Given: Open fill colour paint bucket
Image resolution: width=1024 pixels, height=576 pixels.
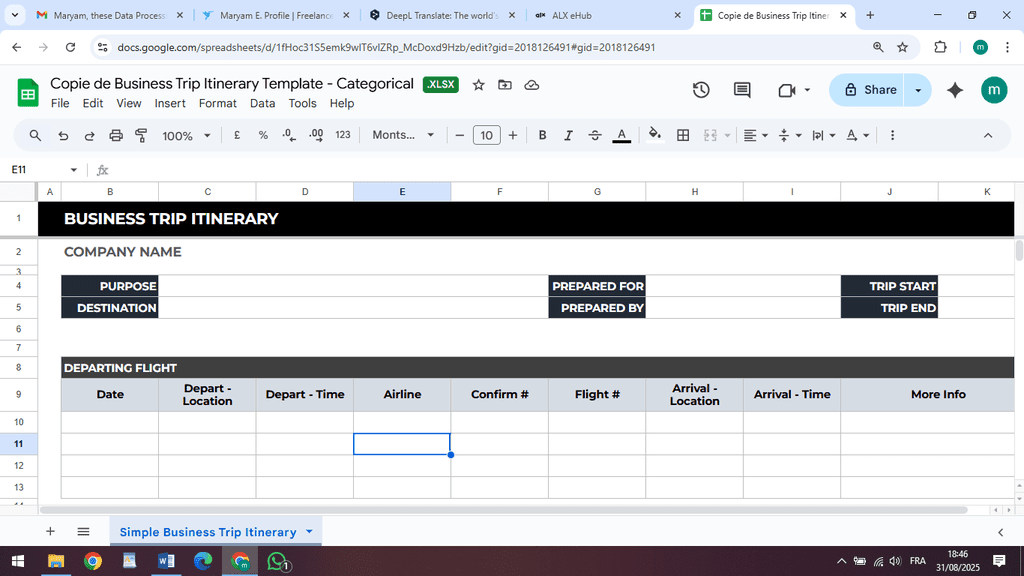Looking at the screenshot, I should pyautogui.click(x=654, y=135).
